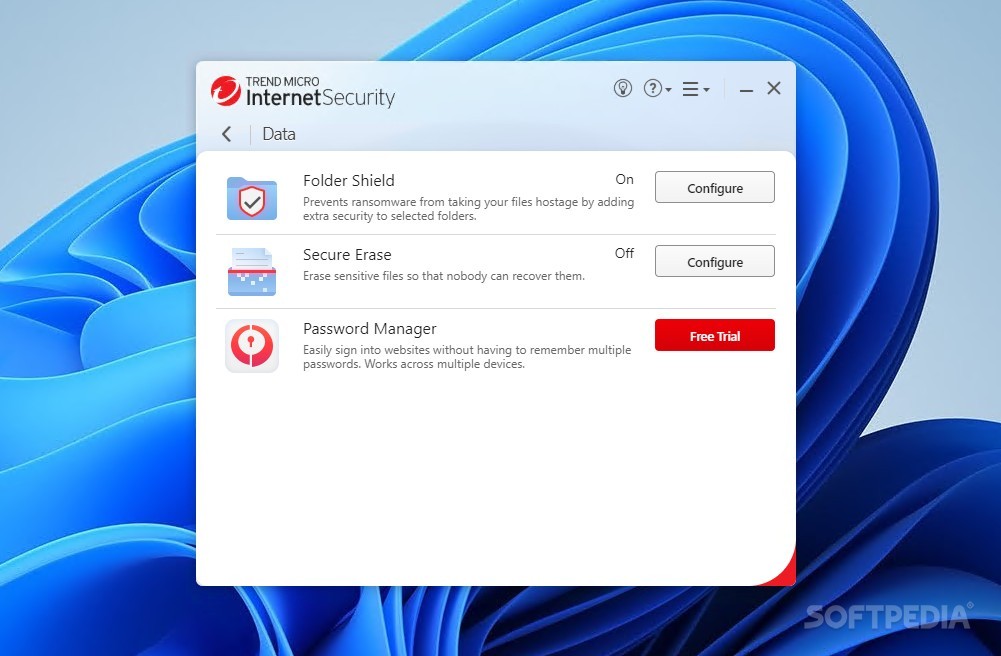Click the Folder Shield folder icon
Image resolution: width=1001 pixels, height=656 pixels.
[252, 198]
